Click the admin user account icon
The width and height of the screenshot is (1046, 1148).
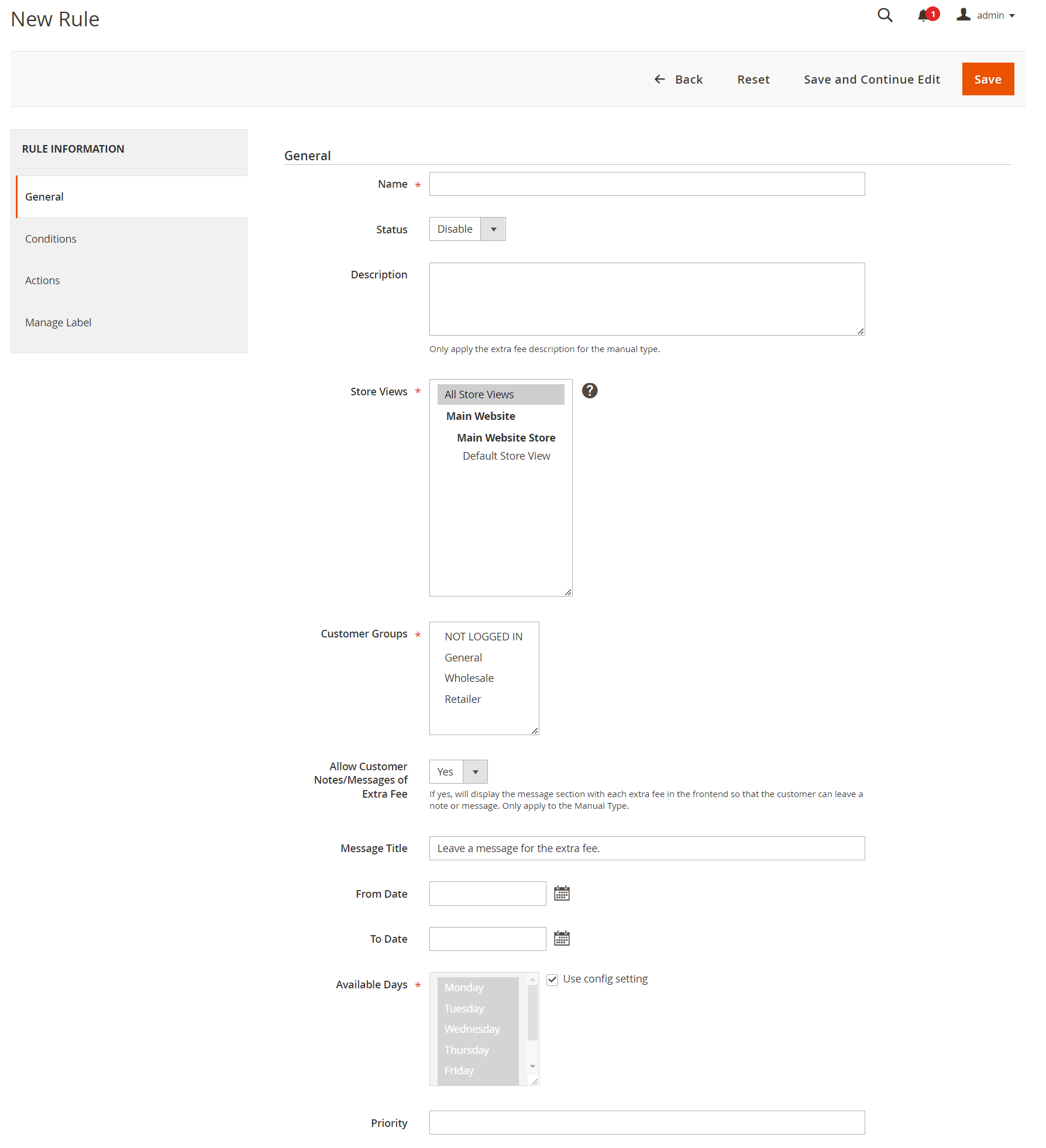click(963, 15)
